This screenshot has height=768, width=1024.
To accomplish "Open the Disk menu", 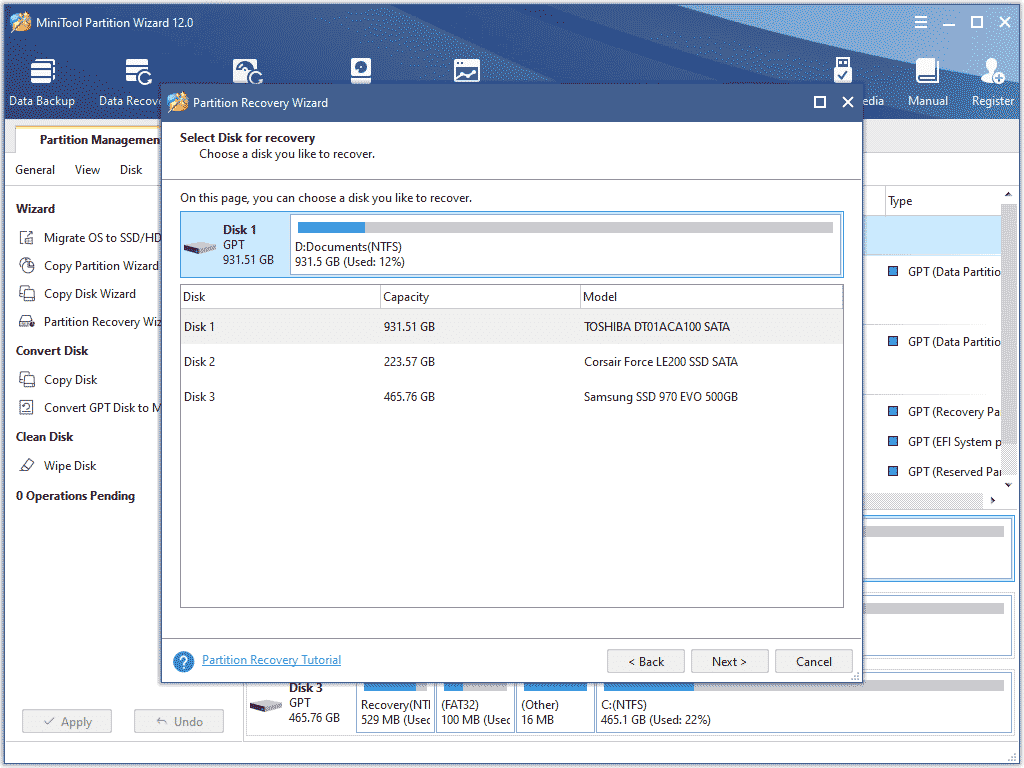I will click(x=131, y=169).
